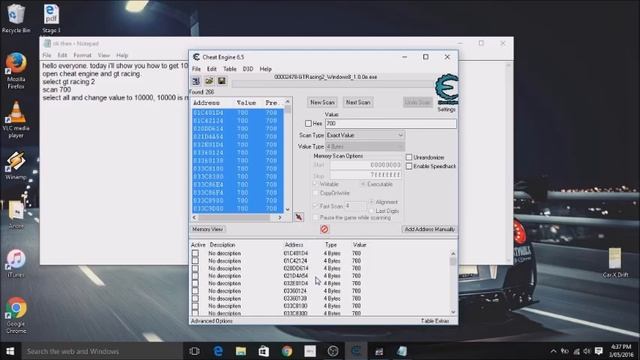640x360 pixels.
Task: Select the Winamp desktop shortcut
Action: coord(16,165)
